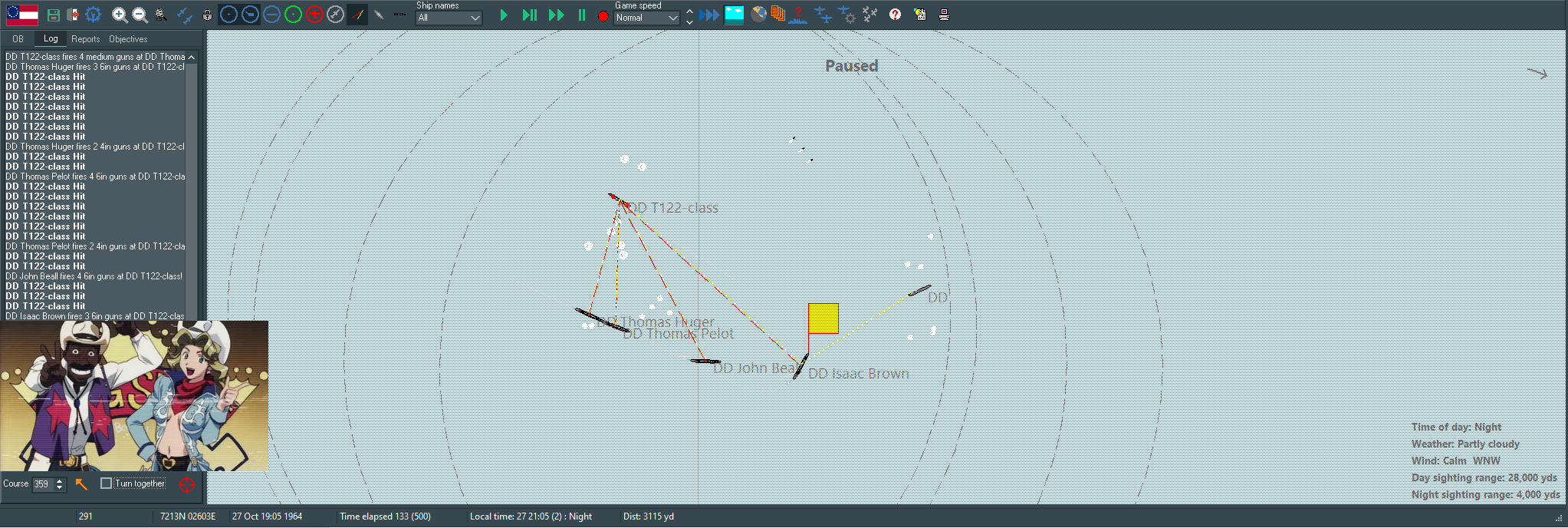Toggle the blue circle with torpedo line

[x=271, y=15]
